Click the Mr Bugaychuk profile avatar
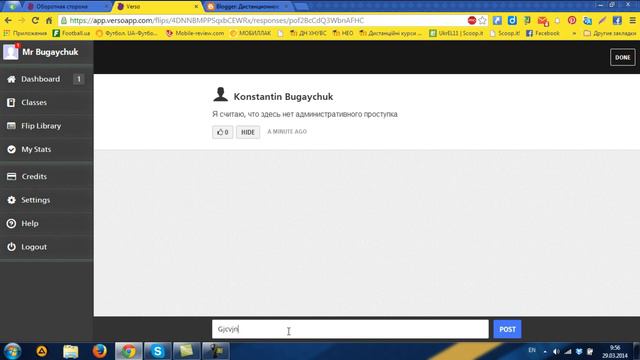Viewport: 640px width, 360px height. [x=11, y=52]
